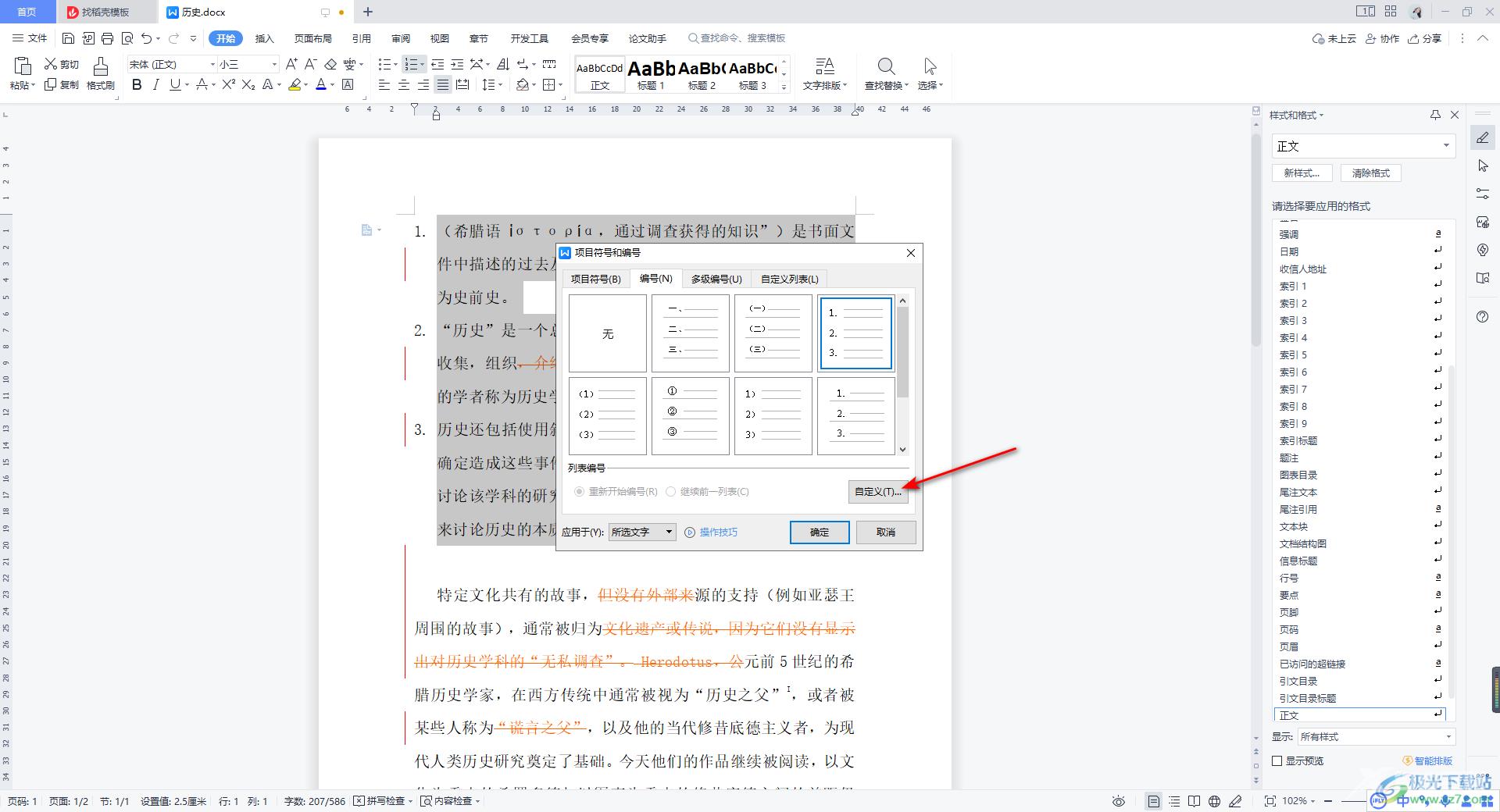Click OK (确定) in the dialog
This screenshot has width=1500, height=812.
pos(820,532)
